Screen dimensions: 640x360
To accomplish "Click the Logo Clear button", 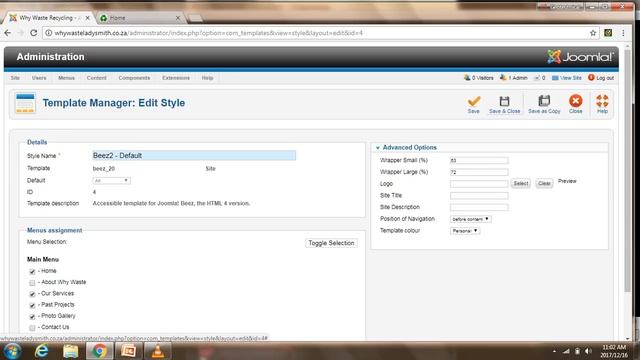I will coord(544,184).
